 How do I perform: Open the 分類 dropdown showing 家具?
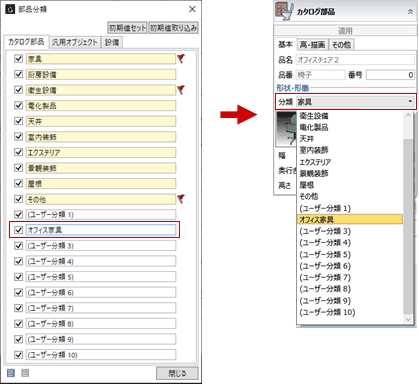(355, 102)
